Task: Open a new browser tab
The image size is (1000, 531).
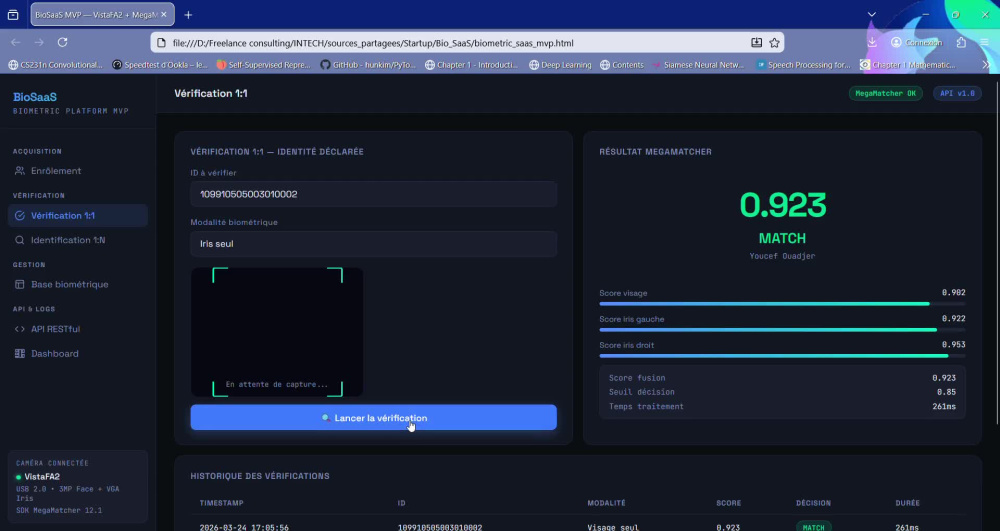Action: [x=188, y=15]
